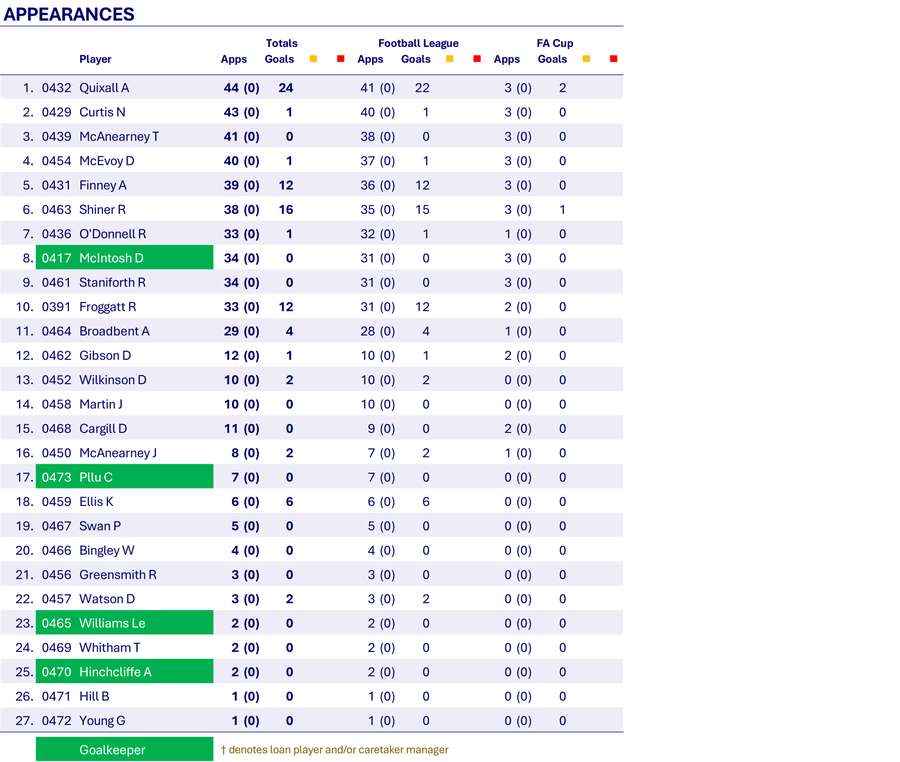Image resolution: width=900 pixels, height=762 pixels.
Task: Click the yellow card icon under Totals
Action: [x=313, y=59]
